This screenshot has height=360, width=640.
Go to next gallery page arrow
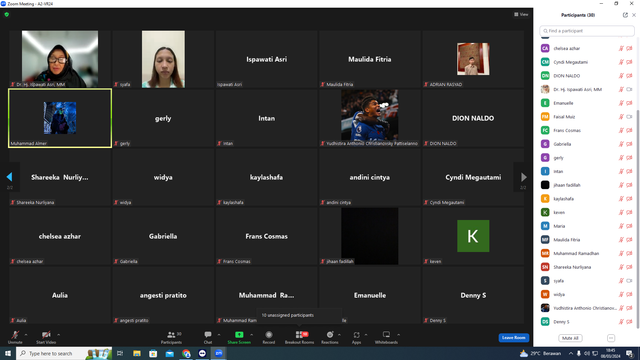[x=524, y=177]
